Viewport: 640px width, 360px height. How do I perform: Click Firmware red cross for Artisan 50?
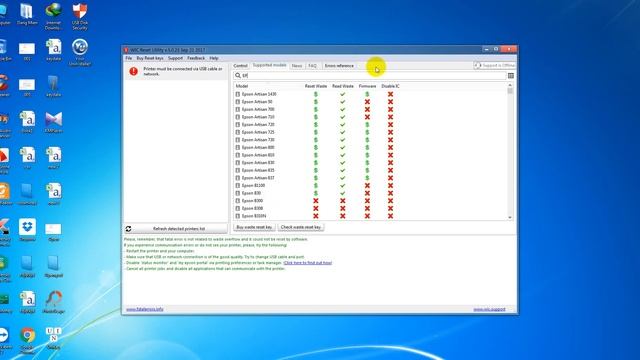(x=367, y=102)
